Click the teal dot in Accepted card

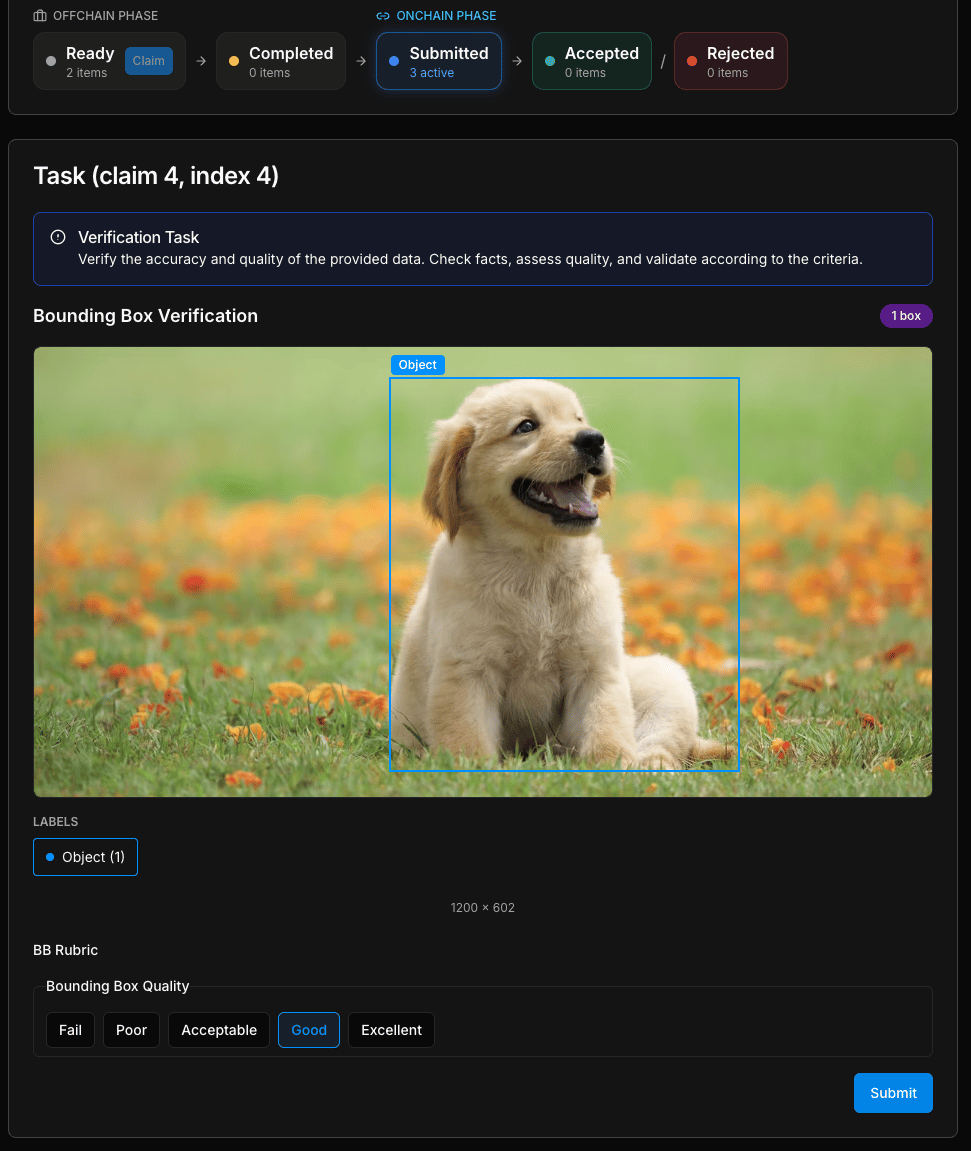[550, 61]
